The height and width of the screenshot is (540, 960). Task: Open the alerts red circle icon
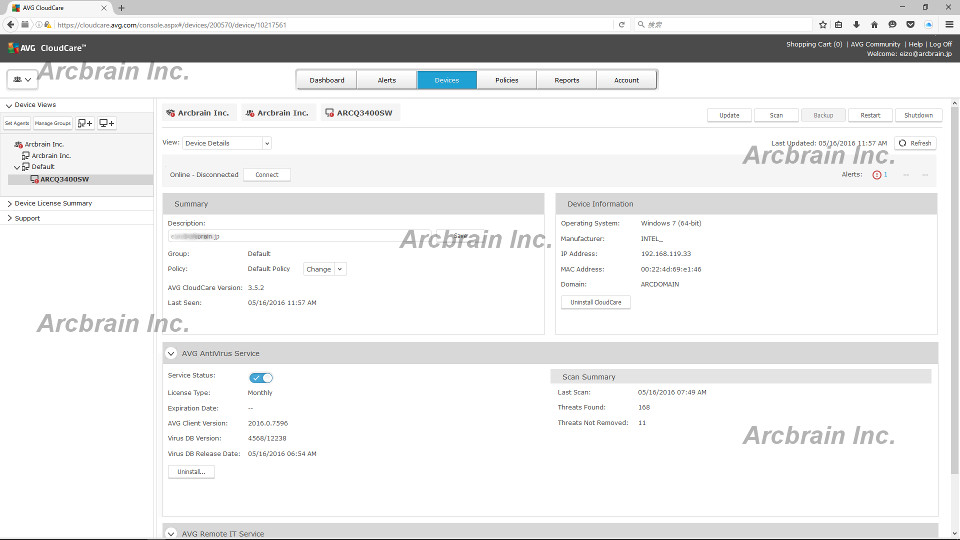[877, 175]
